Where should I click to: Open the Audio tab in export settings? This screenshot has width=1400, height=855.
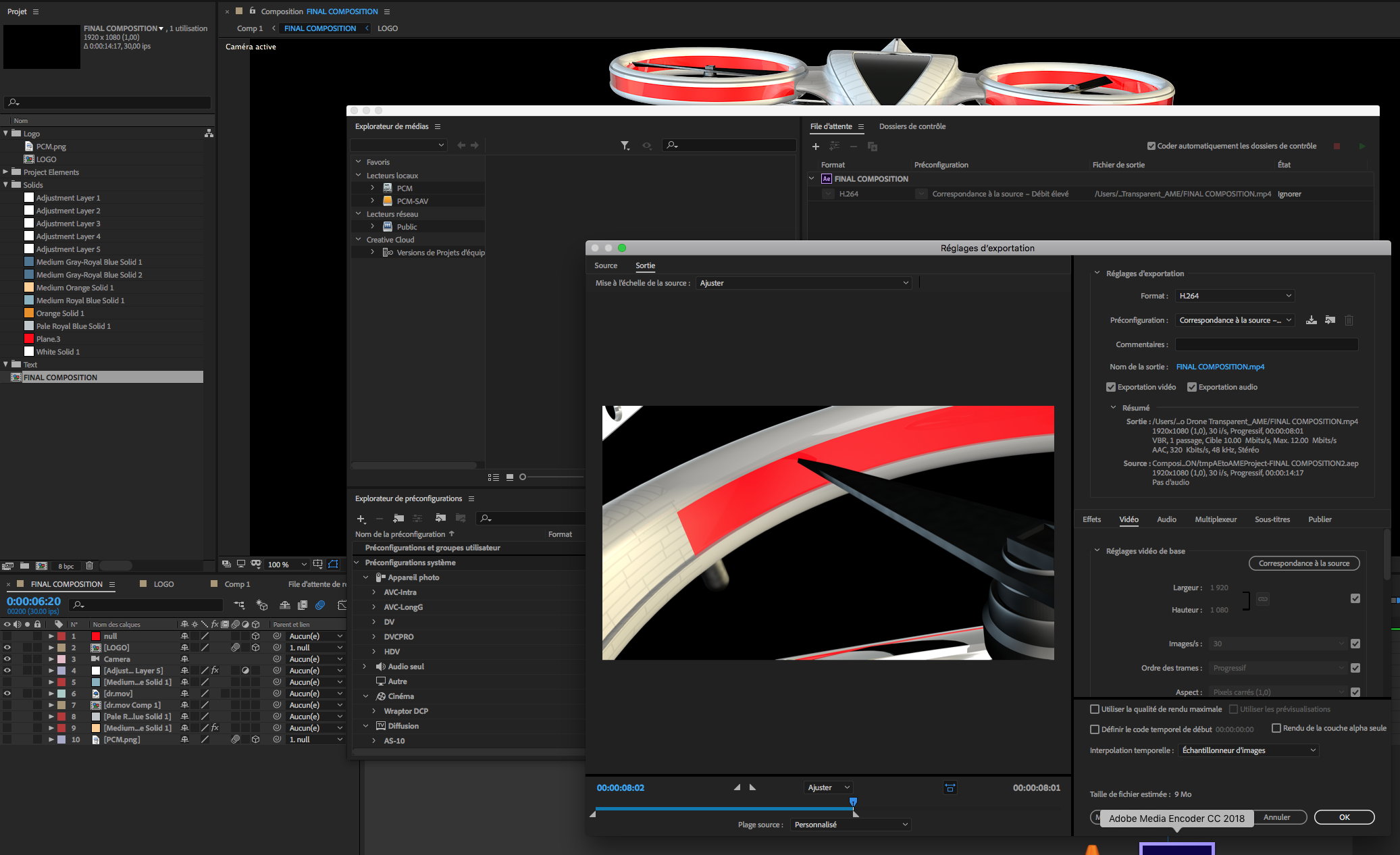click(1166, 519)
